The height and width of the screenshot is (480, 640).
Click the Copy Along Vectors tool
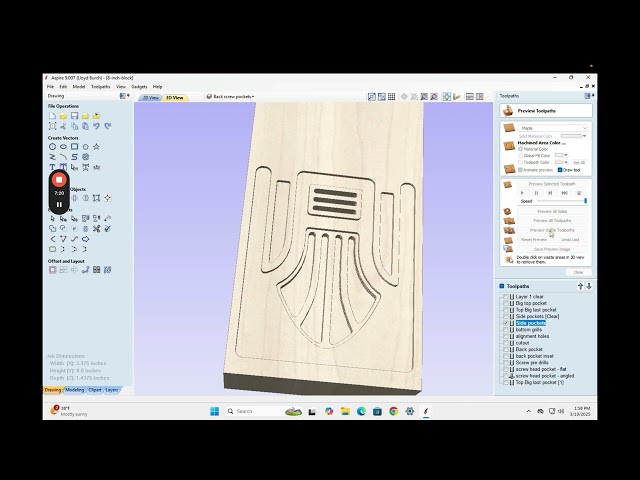(x=85, y=270)
